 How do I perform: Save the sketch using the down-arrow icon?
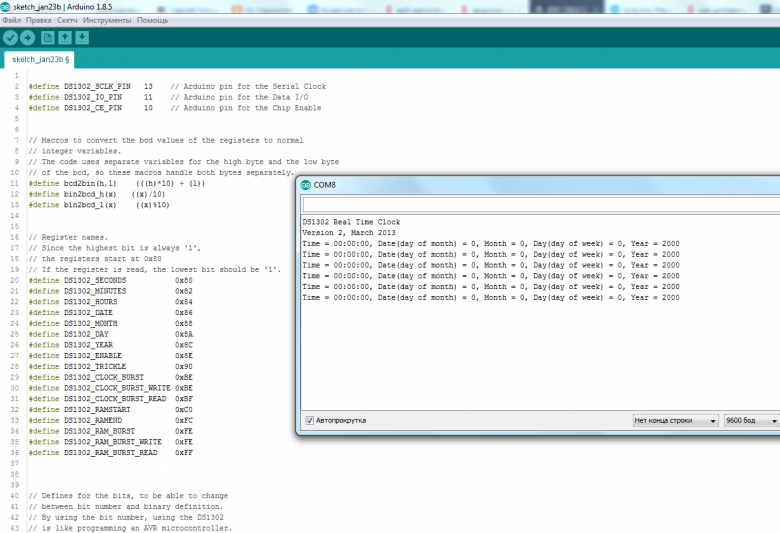click(x=82, y=38)
